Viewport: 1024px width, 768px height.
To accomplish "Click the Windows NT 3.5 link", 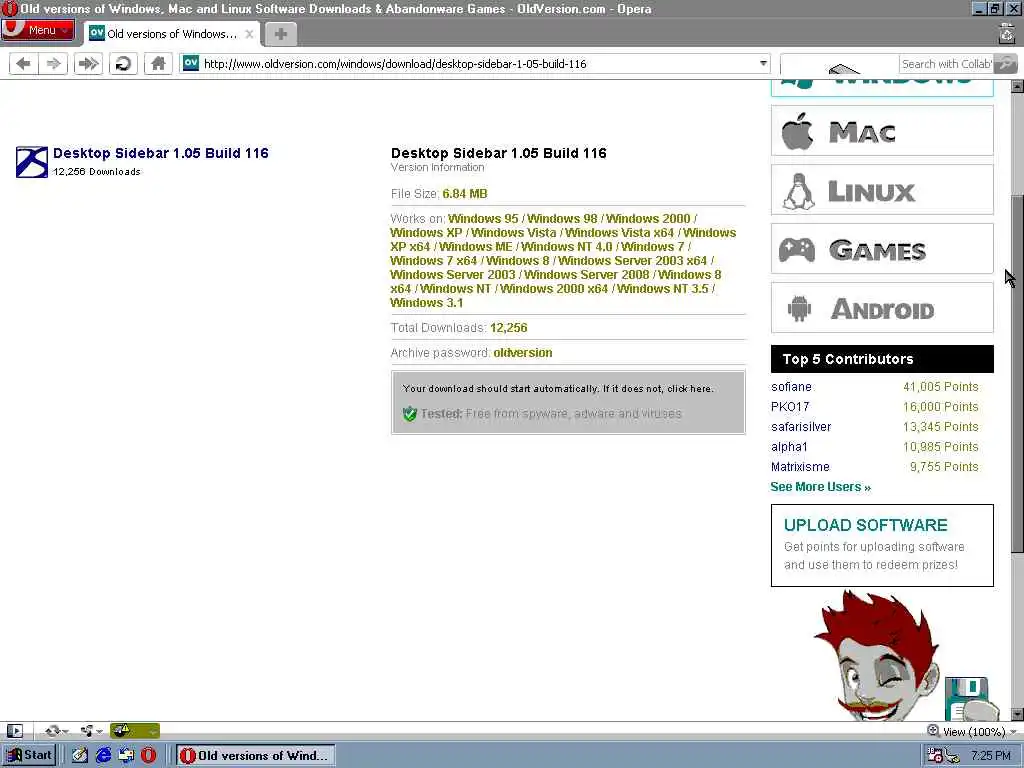I will [x=662, y=289].
